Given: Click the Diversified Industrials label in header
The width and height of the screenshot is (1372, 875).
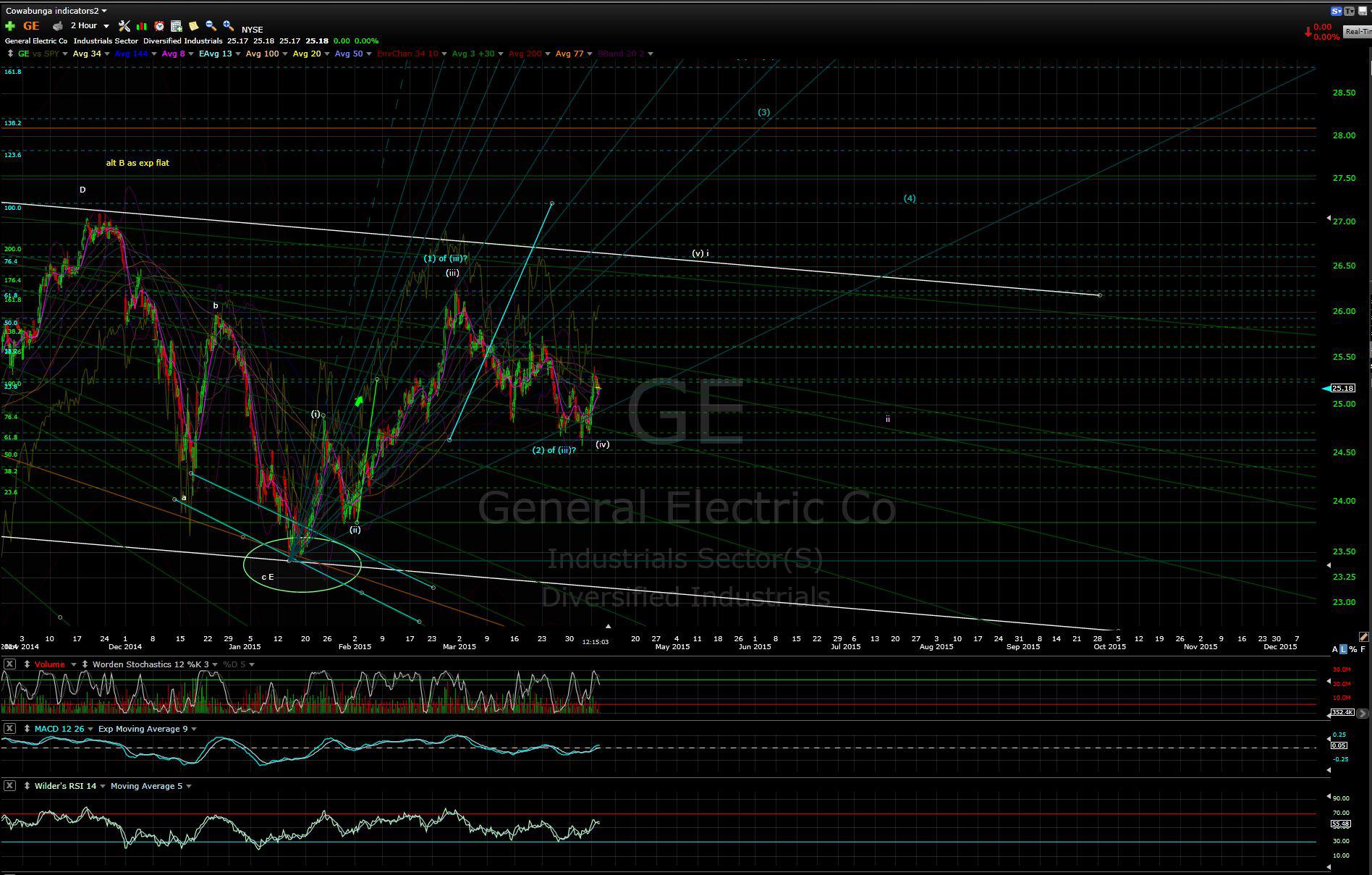Looking at the screenshot, I should tap(183, 41).
